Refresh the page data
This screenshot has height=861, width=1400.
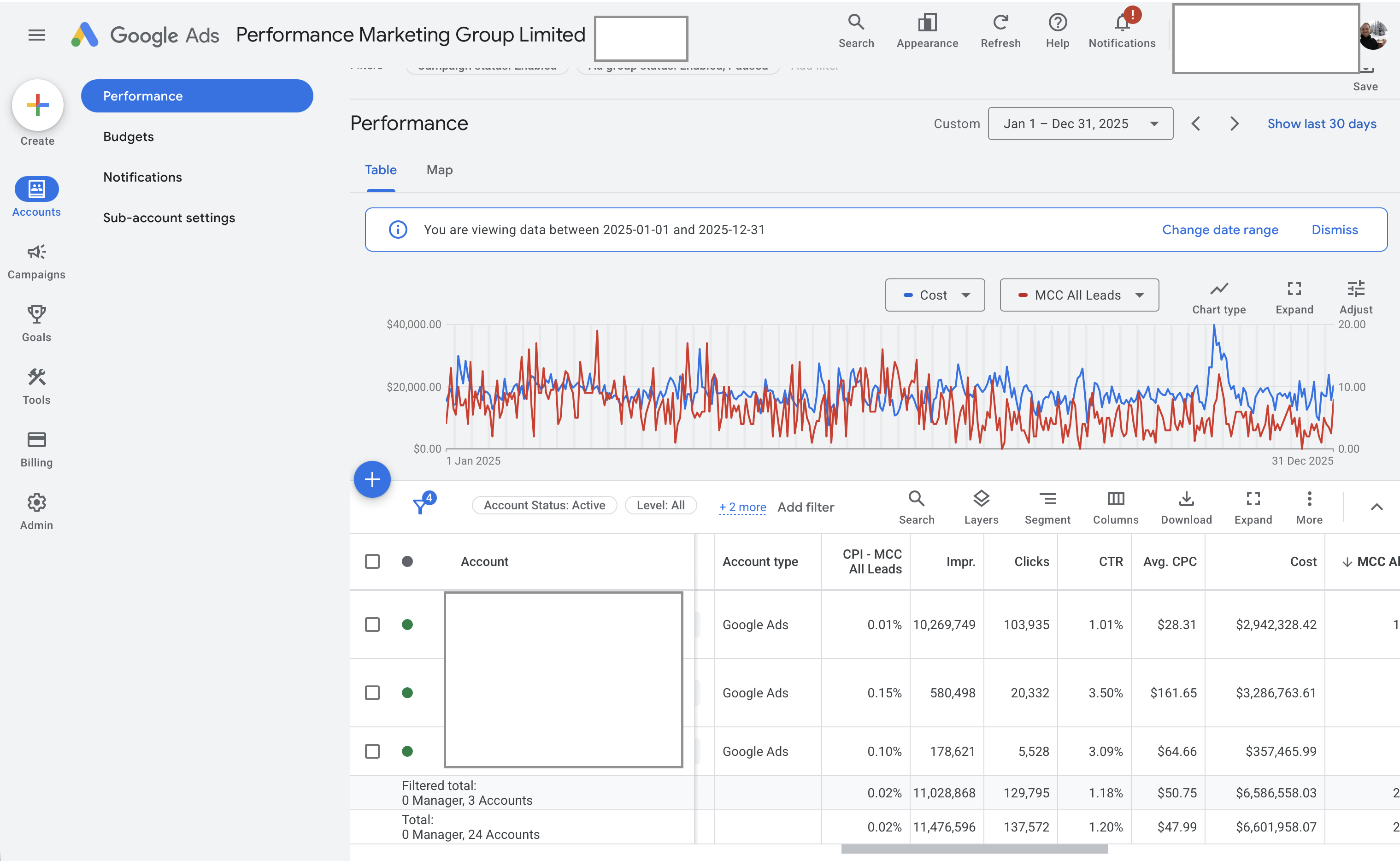click(1000, 31)
